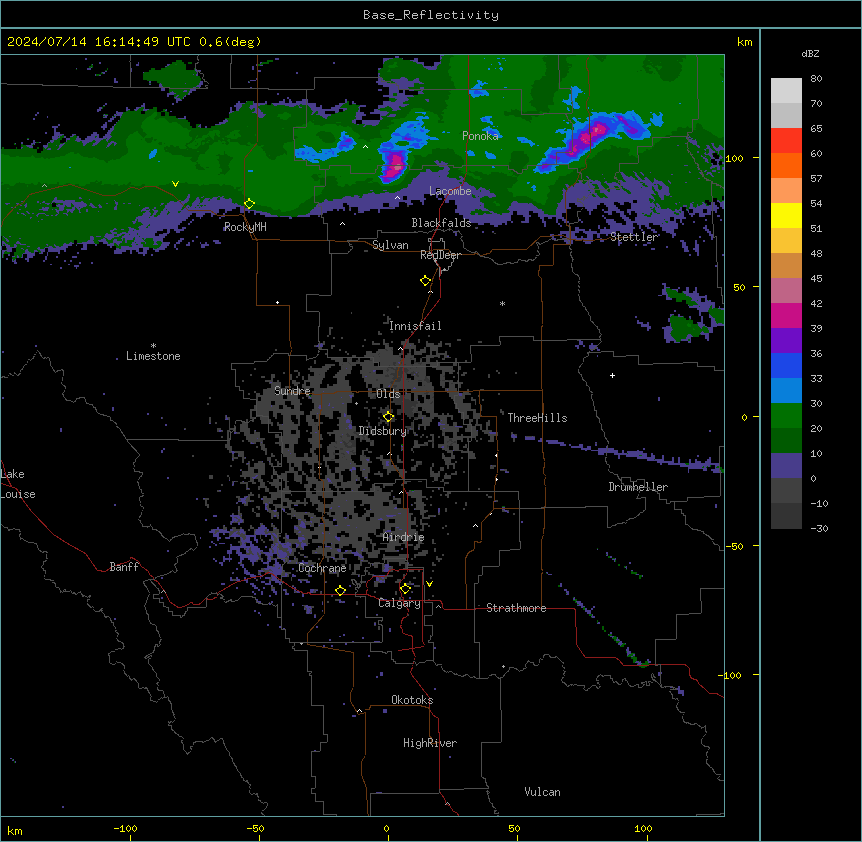
Task: Click the ThreeHills label
Action: pyautogui.click(x=537, y=418)
